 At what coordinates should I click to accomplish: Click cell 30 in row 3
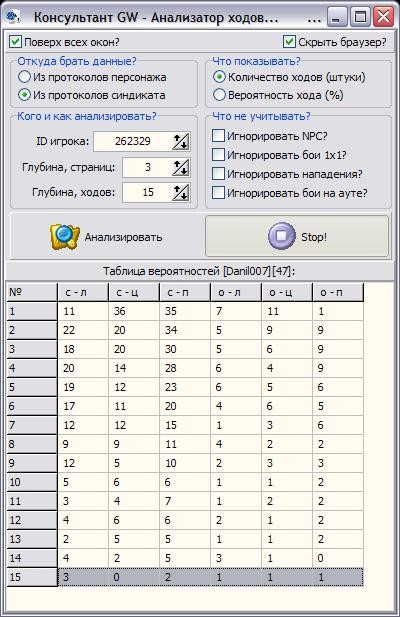tap(185, 349)
